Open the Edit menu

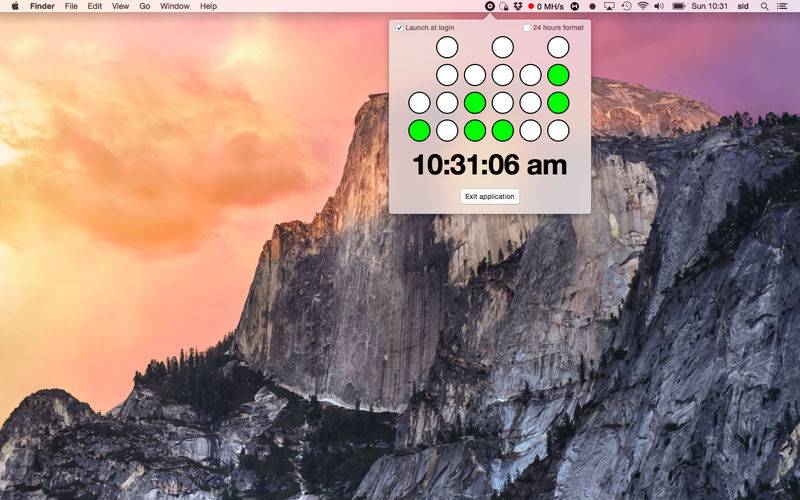(x=95, y=6)
